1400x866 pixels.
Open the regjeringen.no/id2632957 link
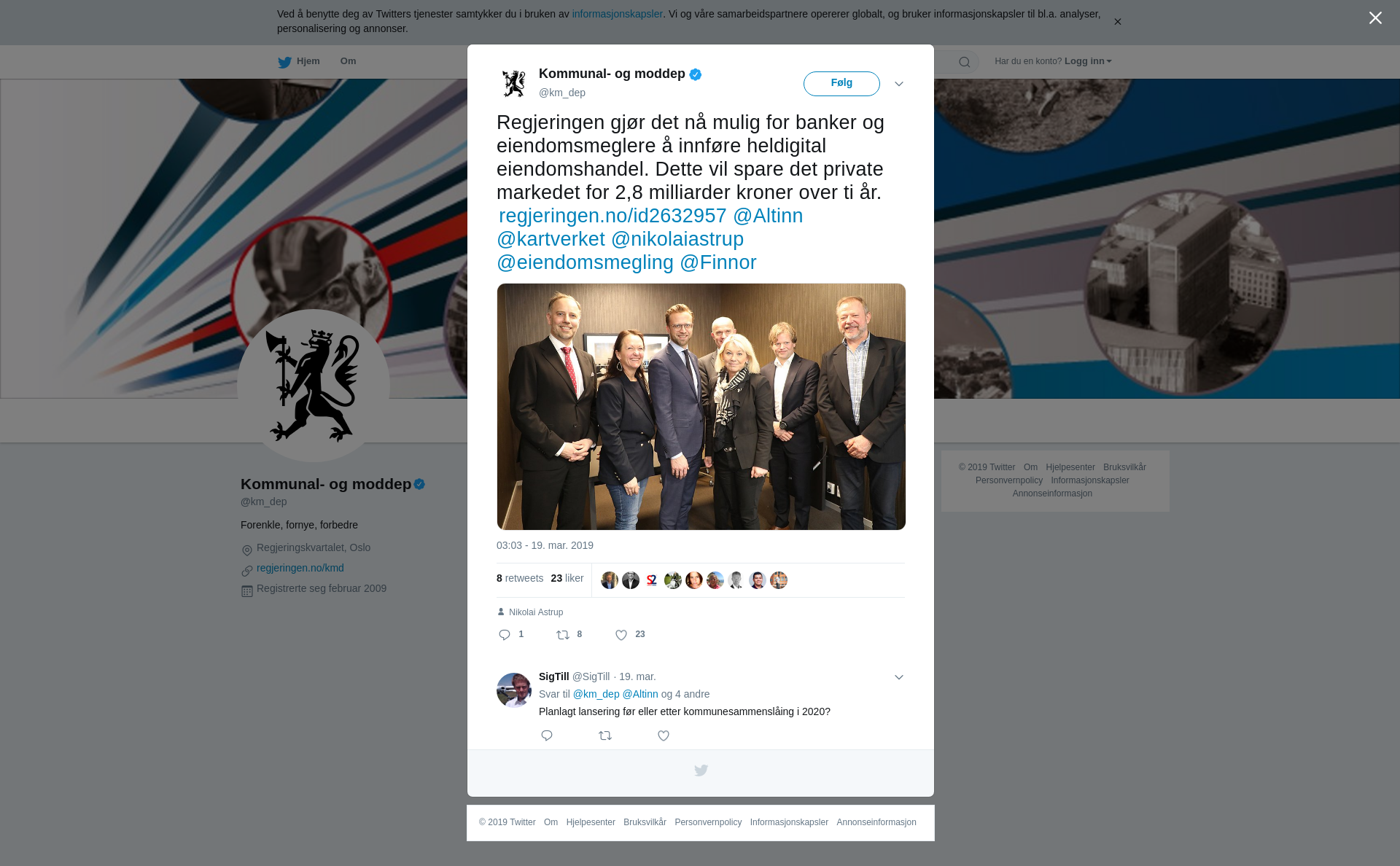pos(612,216)
